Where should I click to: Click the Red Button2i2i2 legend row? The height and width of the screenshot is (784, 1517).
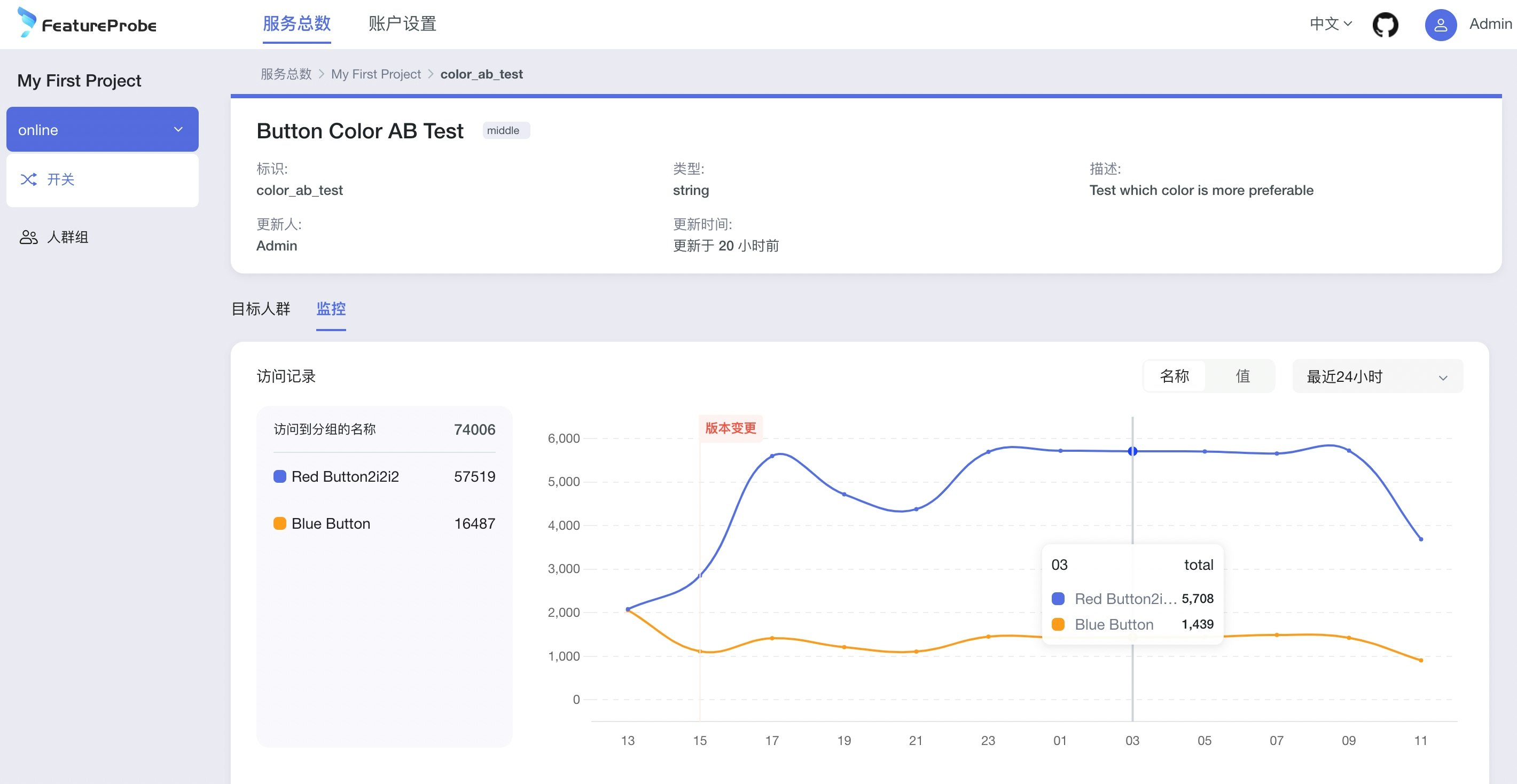point(385,477)
